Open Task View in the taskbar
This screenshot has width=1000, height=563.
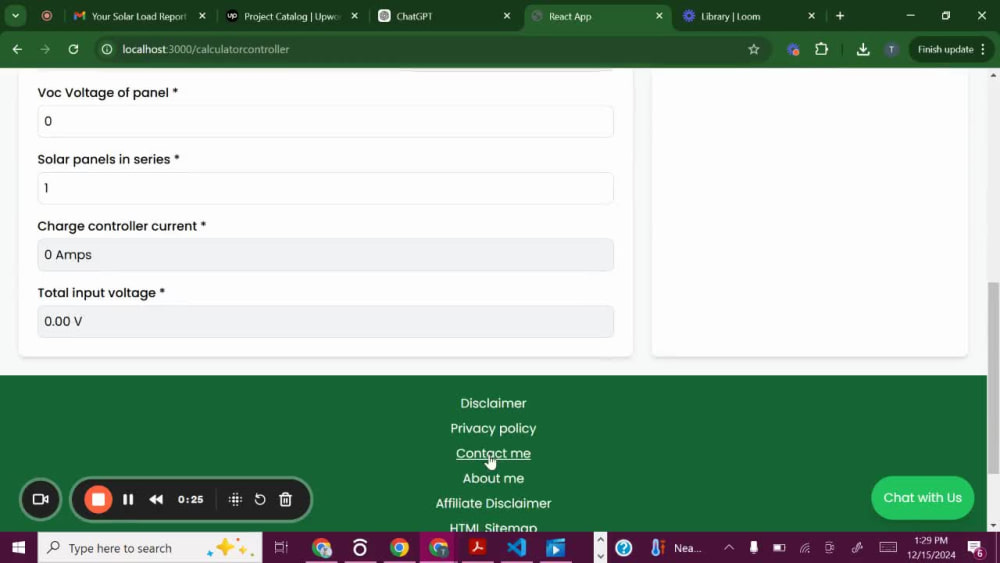click(x=281, y=548)
